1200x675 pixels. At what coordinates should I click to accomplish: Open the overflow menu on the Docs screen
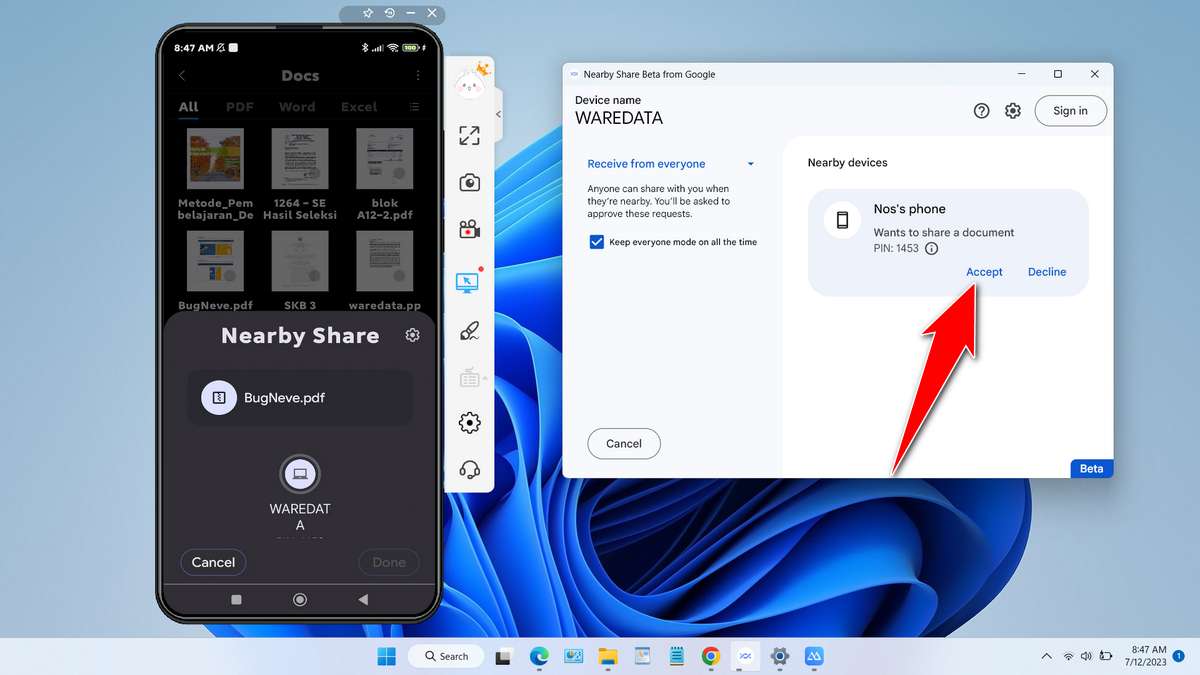click(x=418, y=75)
